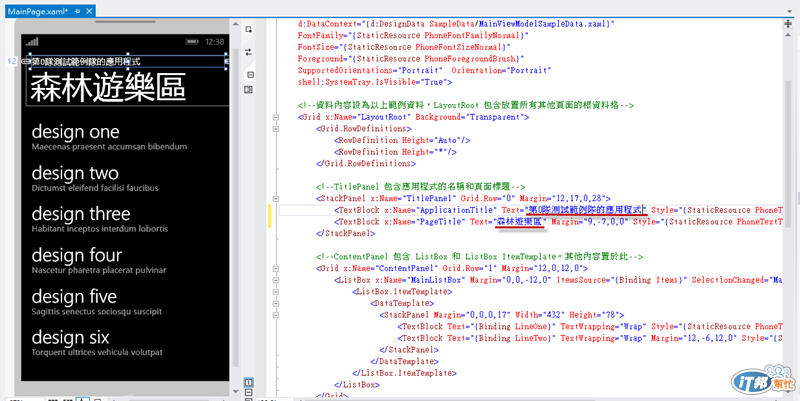Select the 森林遊樂區 page title in designer

(x=108, y=87)
